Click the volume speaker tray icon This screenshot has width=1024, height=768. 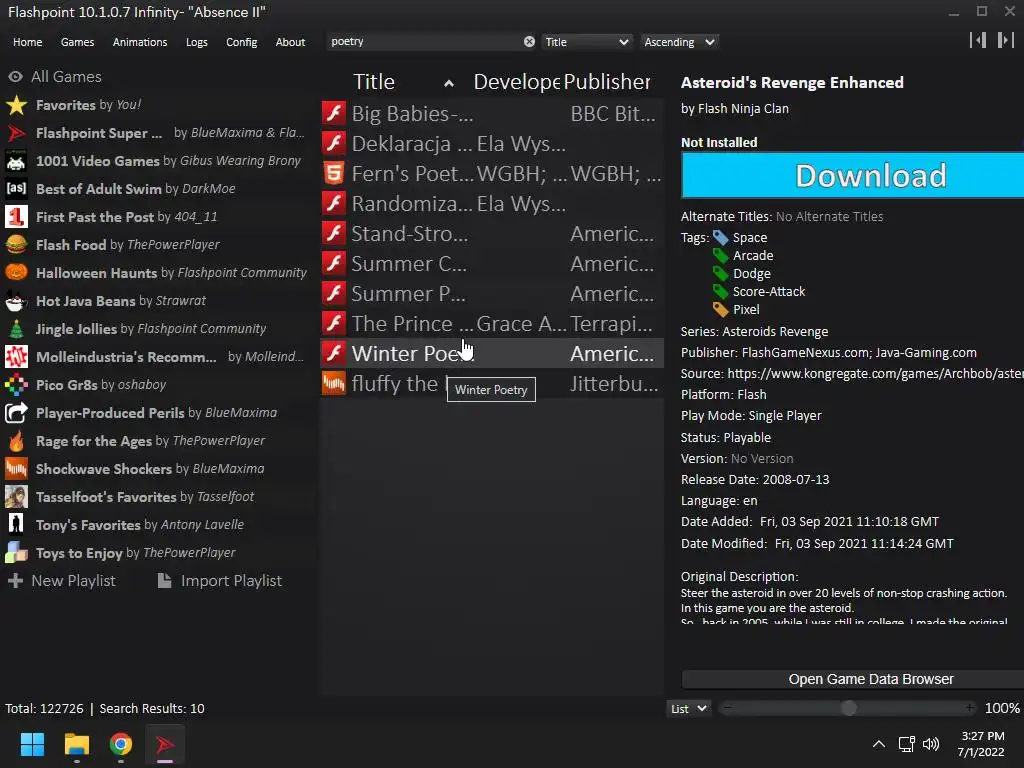[x=931, y=744]
